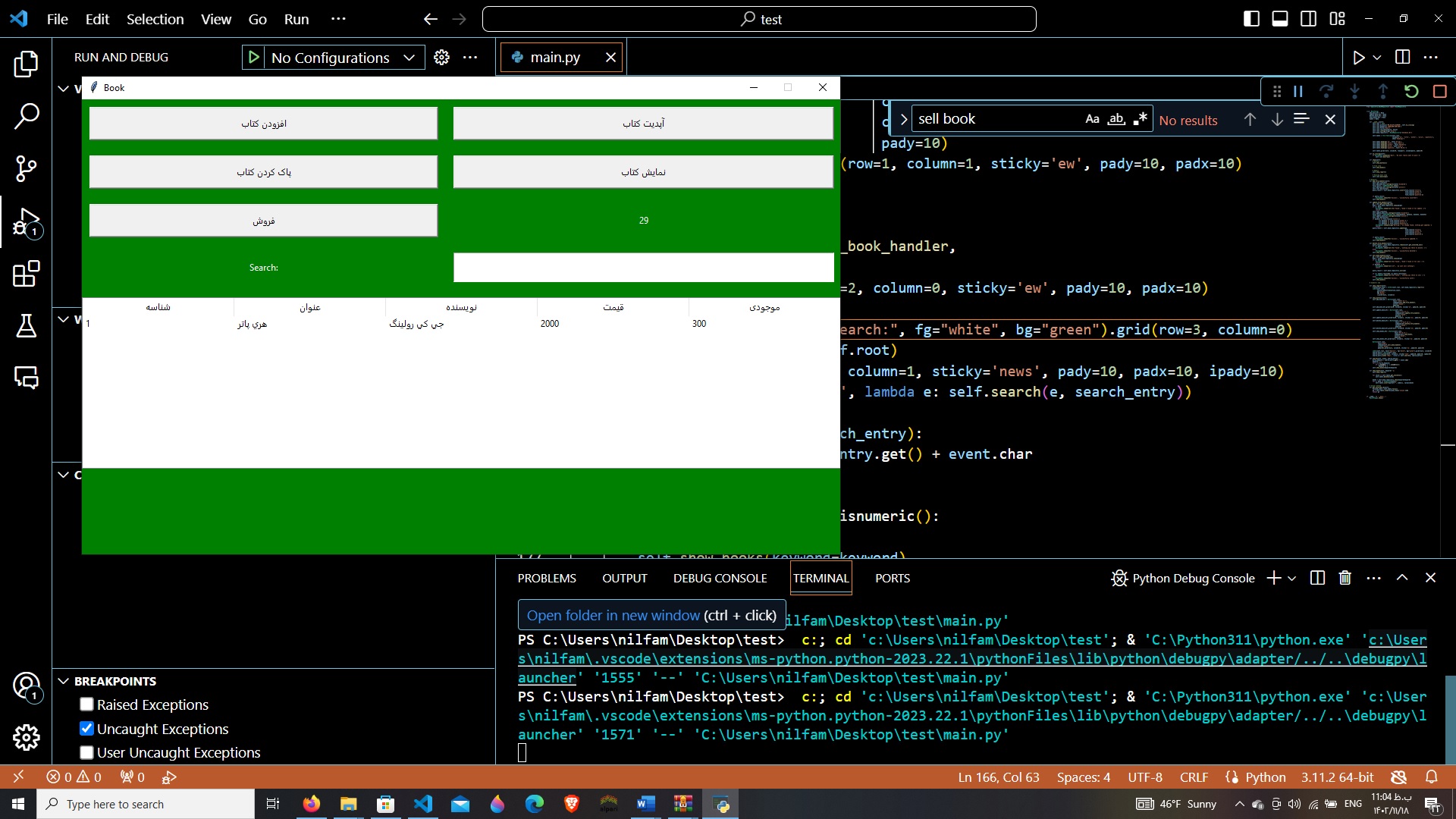This screenshot has height=819, width=1456.
Task: Open the Search view in activity bar
Action: click(x=26, y=116)
